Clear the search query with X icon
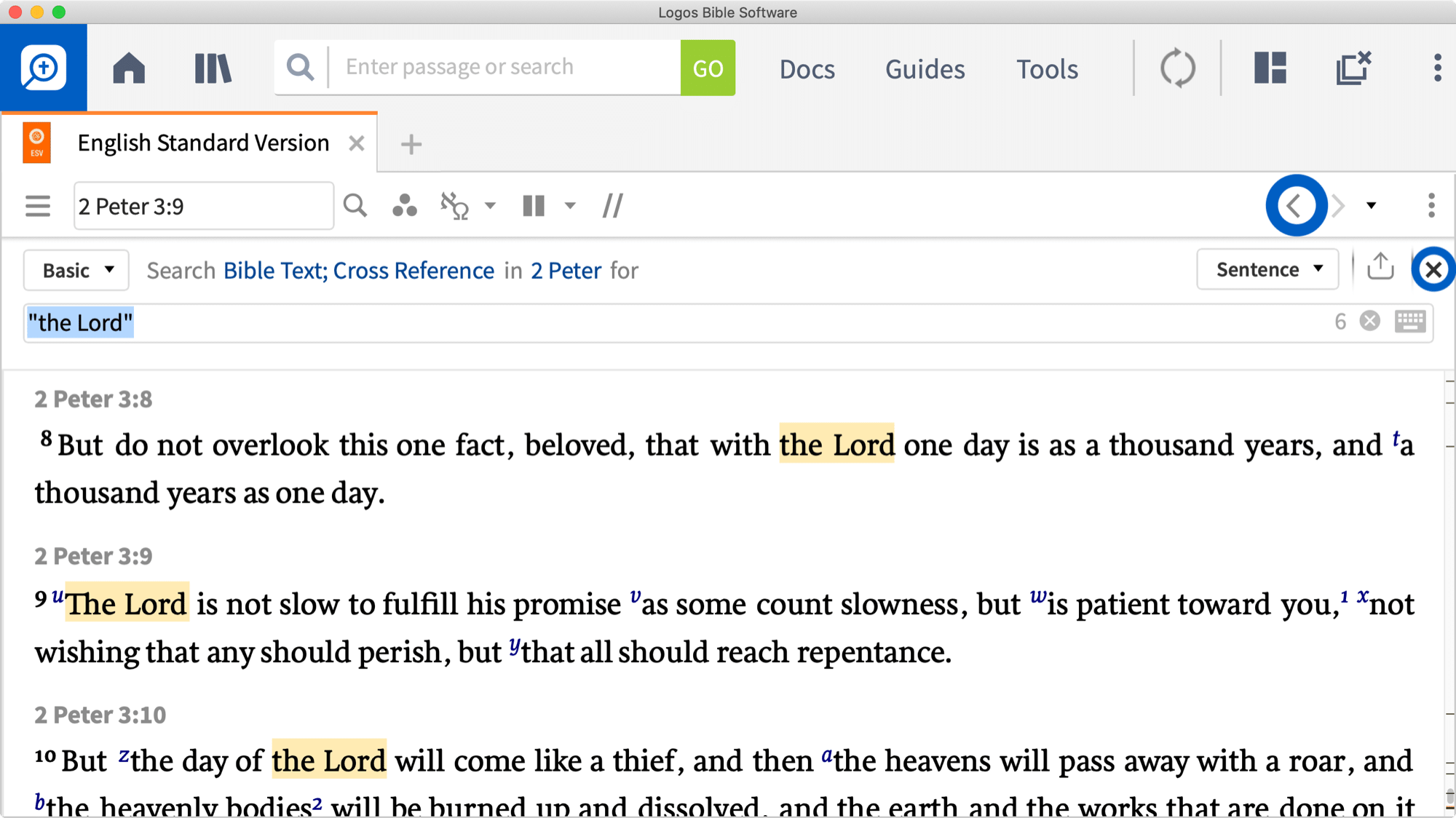Viewport: 1456px width, 818px height. 1370,321
